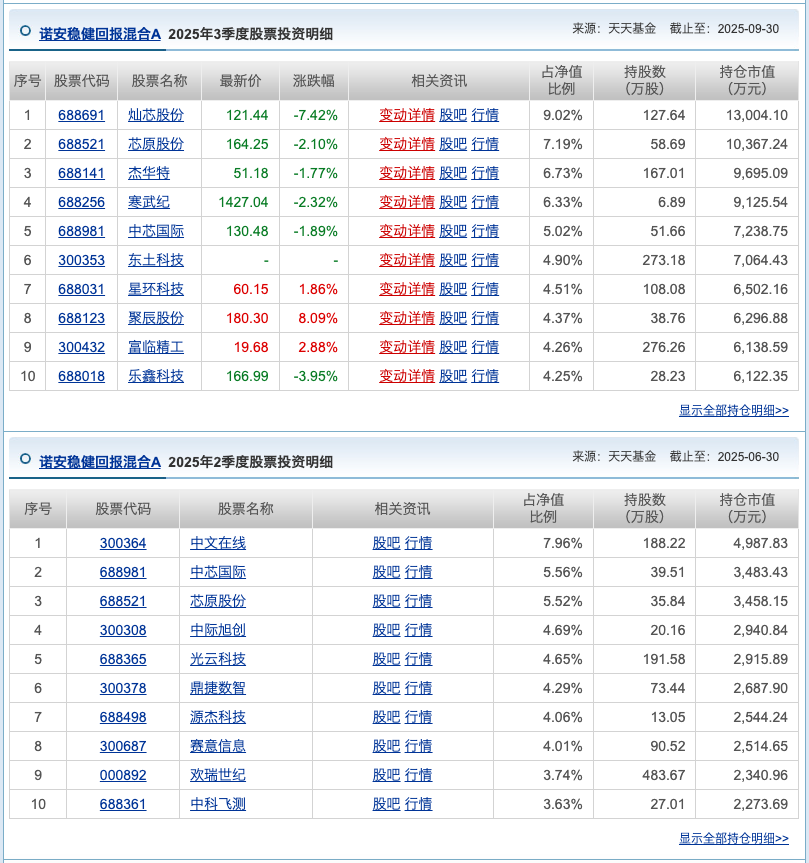The image size is (809, 863).
Task: Open stock code 688691 link
Action: [81, 115]
